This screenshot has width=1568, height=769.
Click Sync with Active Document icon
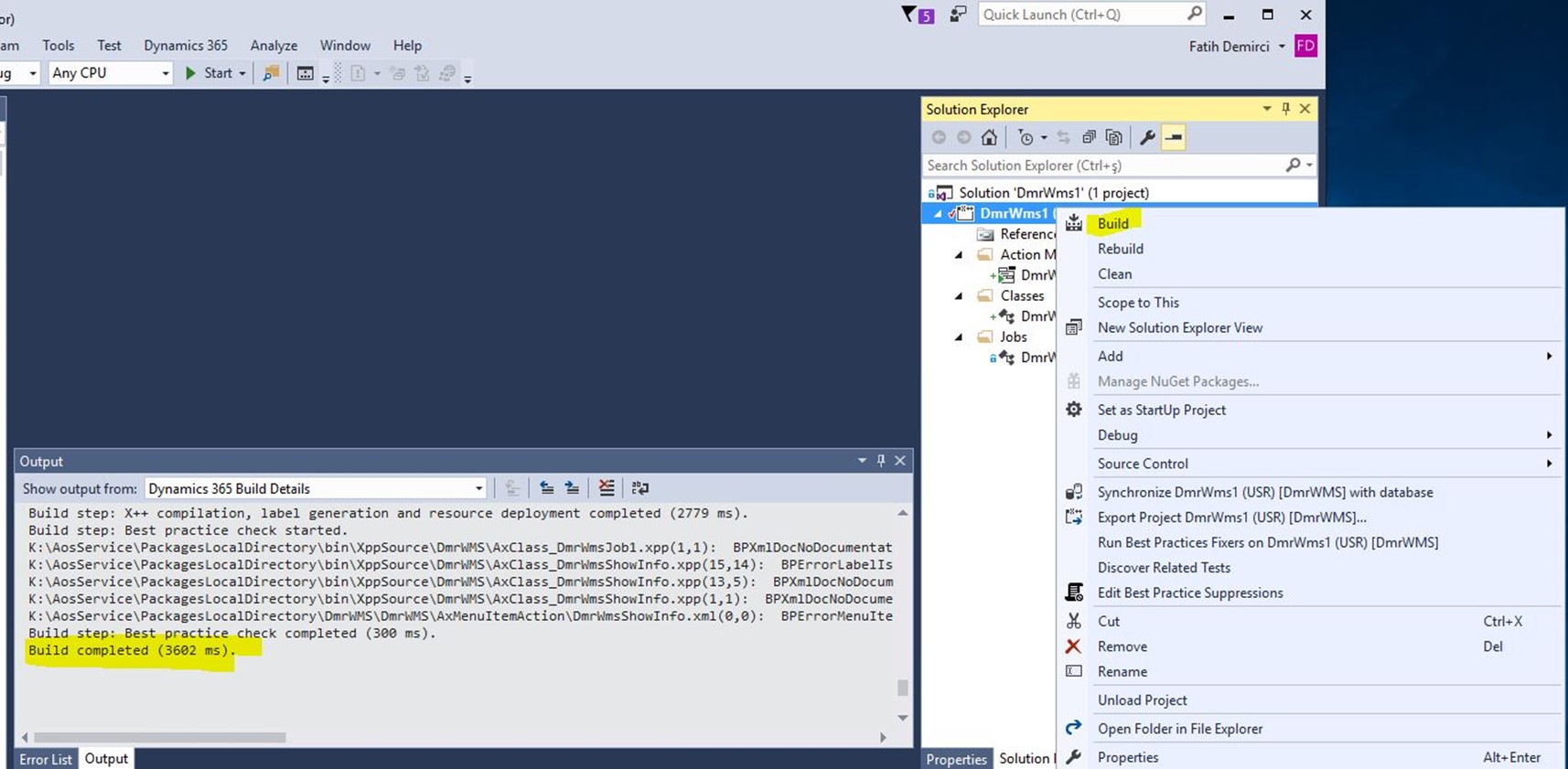[x=1063, y=137]
